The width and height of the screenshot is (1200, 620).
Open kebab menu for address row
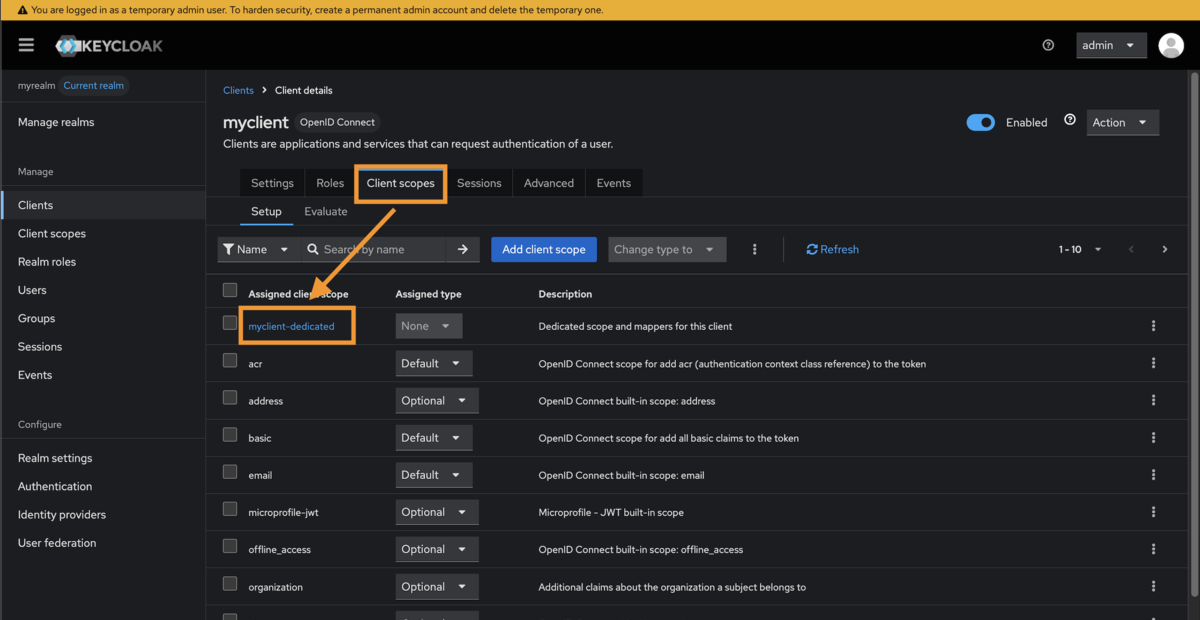point(1154,400)
